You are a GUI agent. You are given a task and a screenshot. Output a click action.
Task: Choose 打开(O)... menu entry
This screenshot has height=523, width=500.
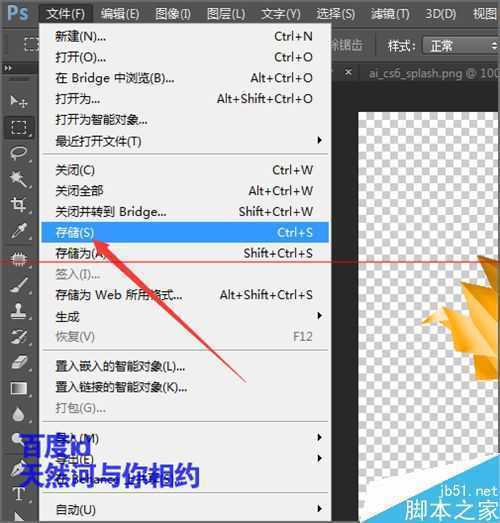point(185,57)
